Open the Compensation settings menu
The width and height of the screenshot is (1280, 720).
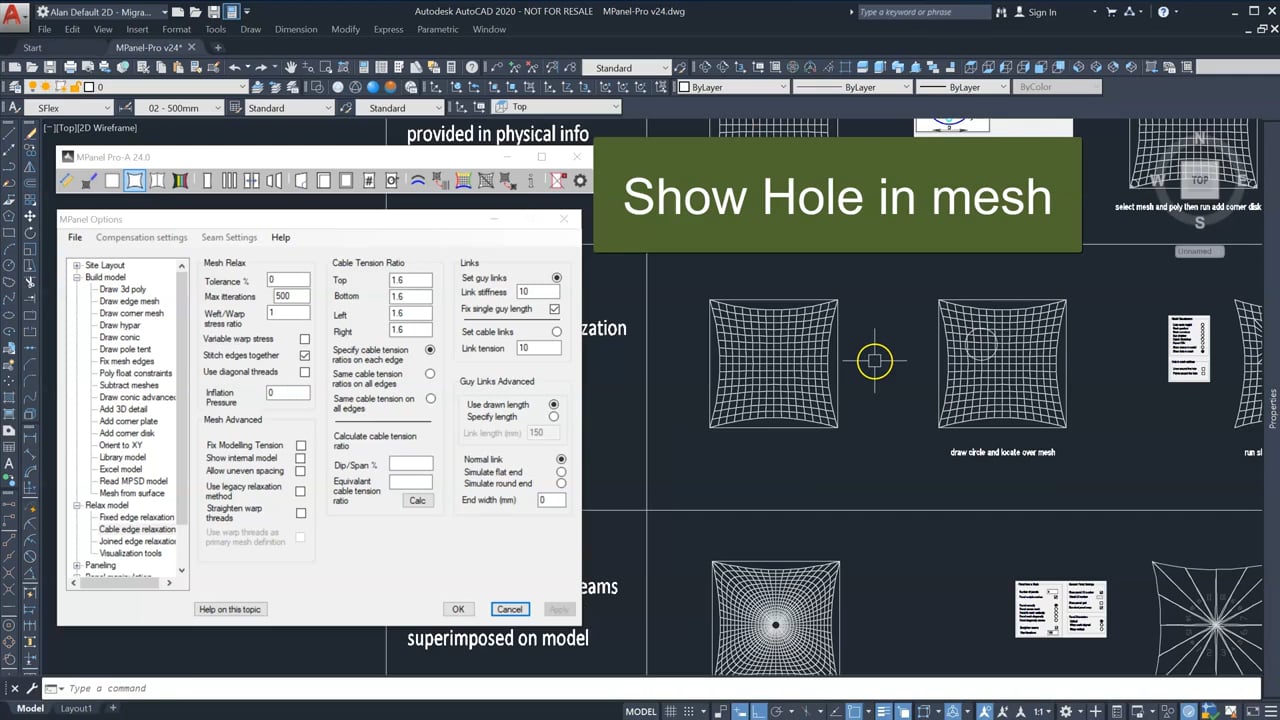point(141,237)
